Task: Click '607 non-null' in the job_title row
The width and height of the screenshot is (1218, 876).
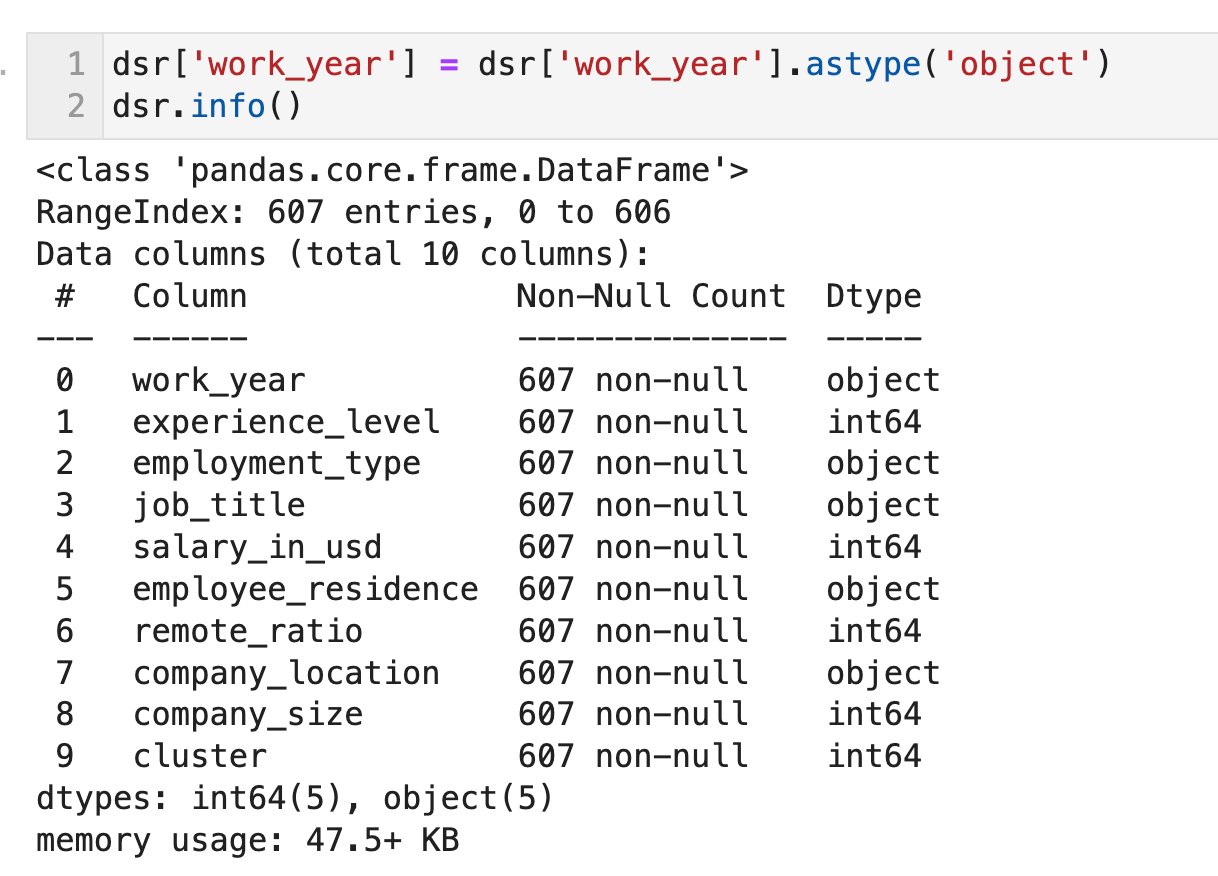Action: (632, 505)
